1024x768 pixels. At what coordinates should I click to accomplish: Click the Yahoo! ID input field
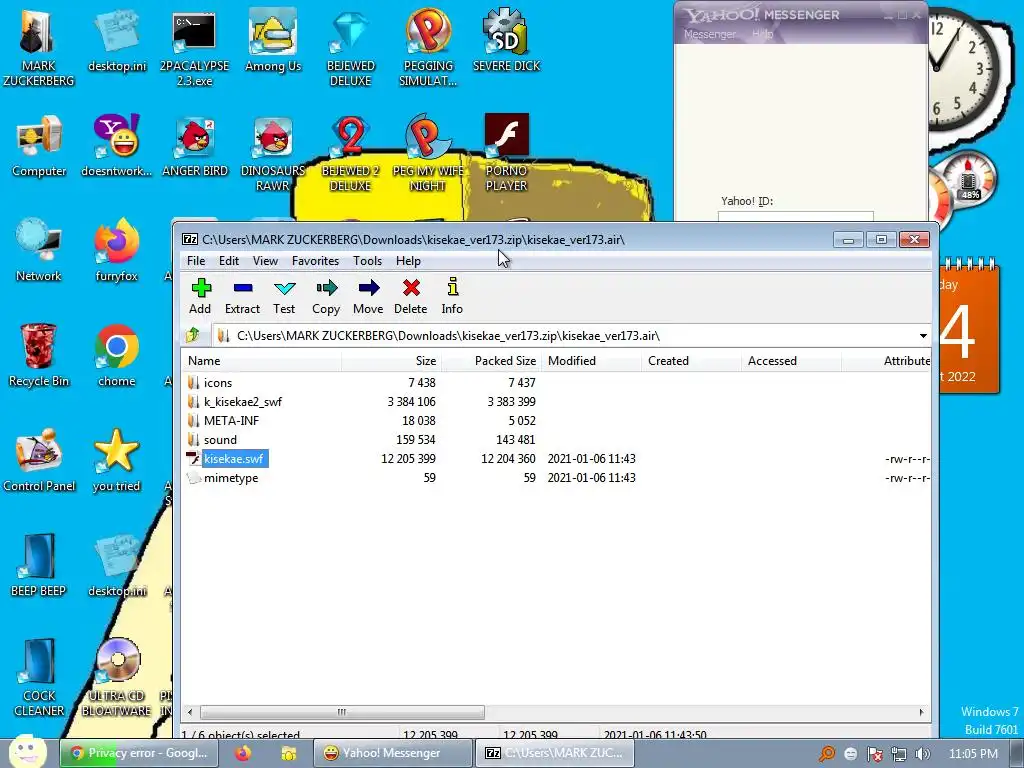pos(795,216)
